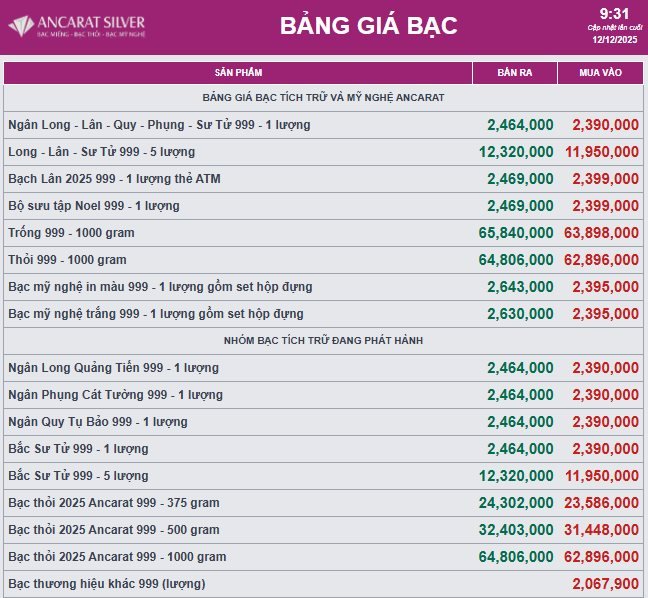This screenshot has width=648, height=598.
Task: Click the NHÓM BẠC TÍCH TRỮ ĐANG PHÁT HÀNH heading
Action: (323, 341)
